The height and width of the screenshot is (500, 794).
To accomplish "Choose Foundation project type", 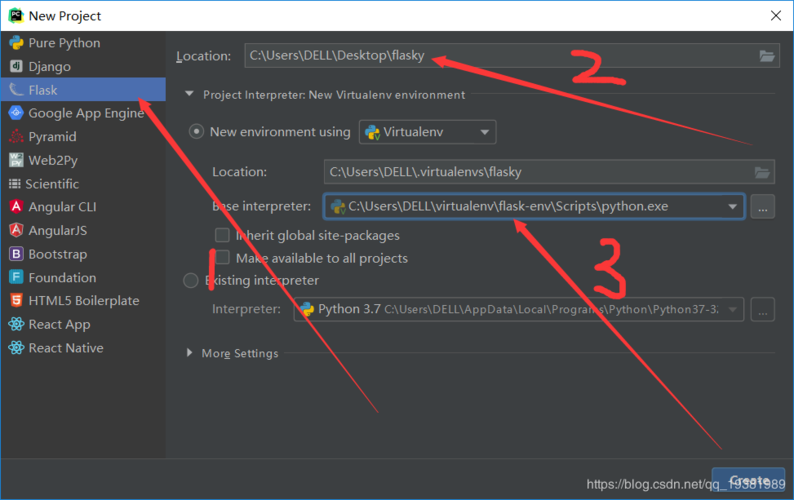I will click(x=83, y=277).
